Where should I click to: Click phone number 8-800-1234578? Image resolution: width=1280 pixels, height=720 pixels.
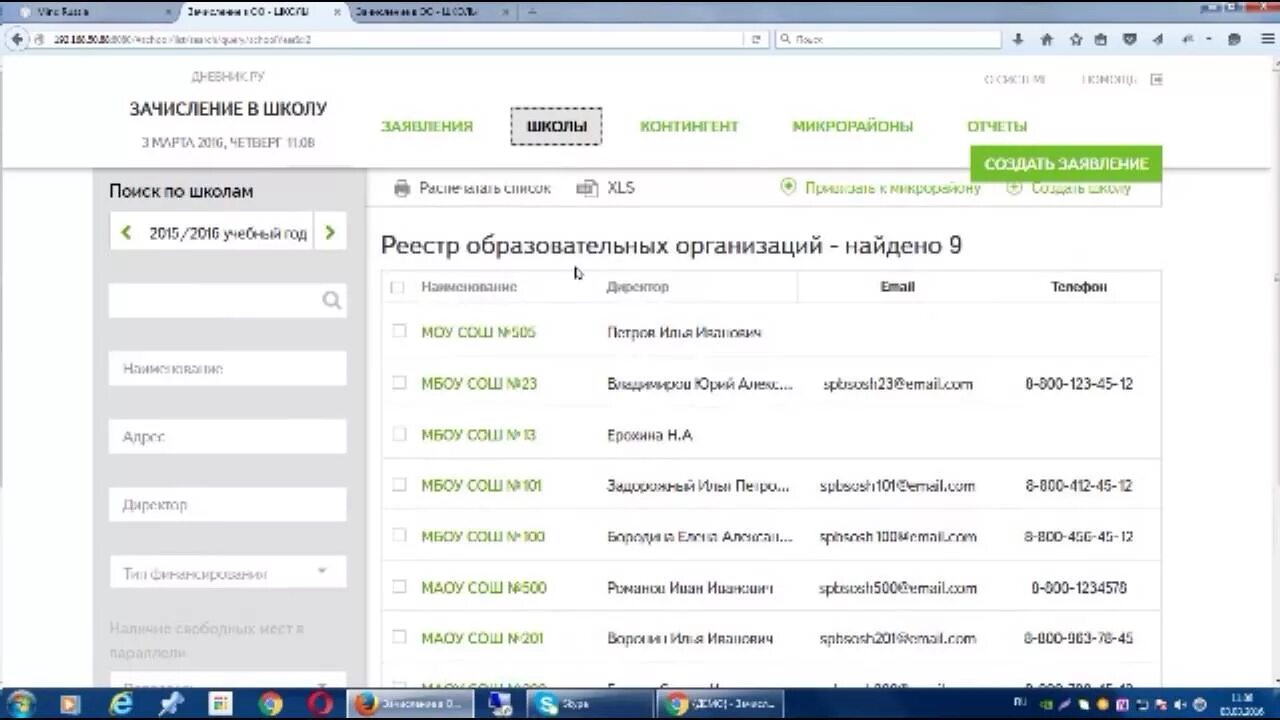pyautogui.click(x=1079, y=588)
